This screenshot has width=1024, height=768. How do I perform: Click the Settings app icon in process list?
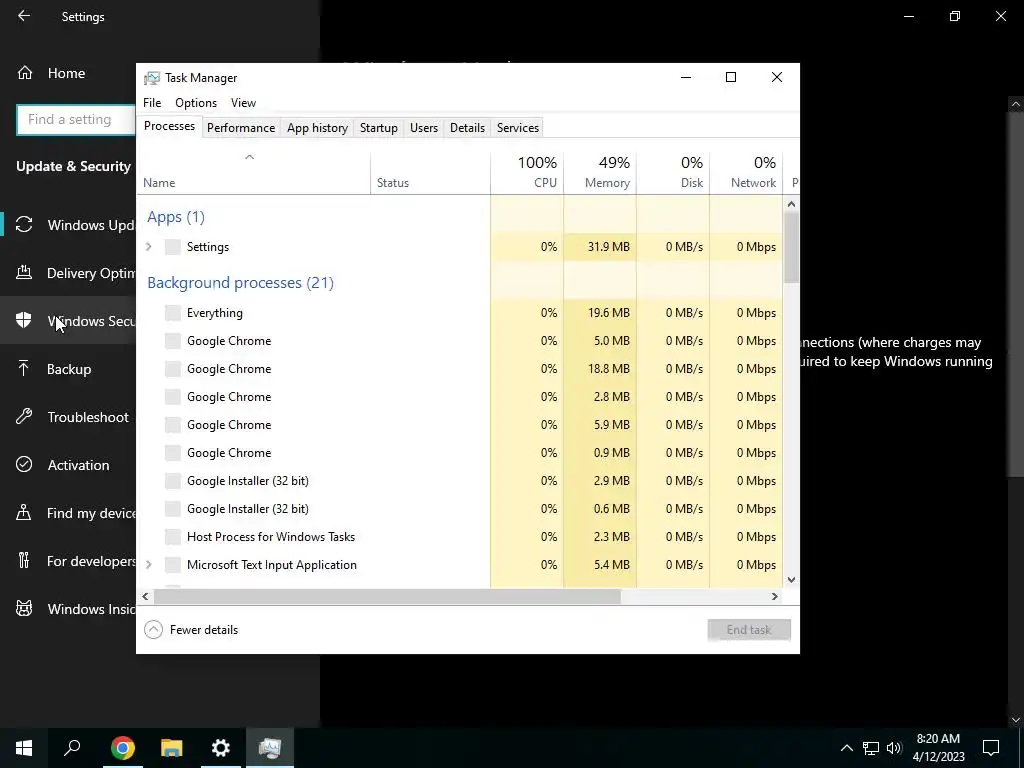[x=172, y=247]
